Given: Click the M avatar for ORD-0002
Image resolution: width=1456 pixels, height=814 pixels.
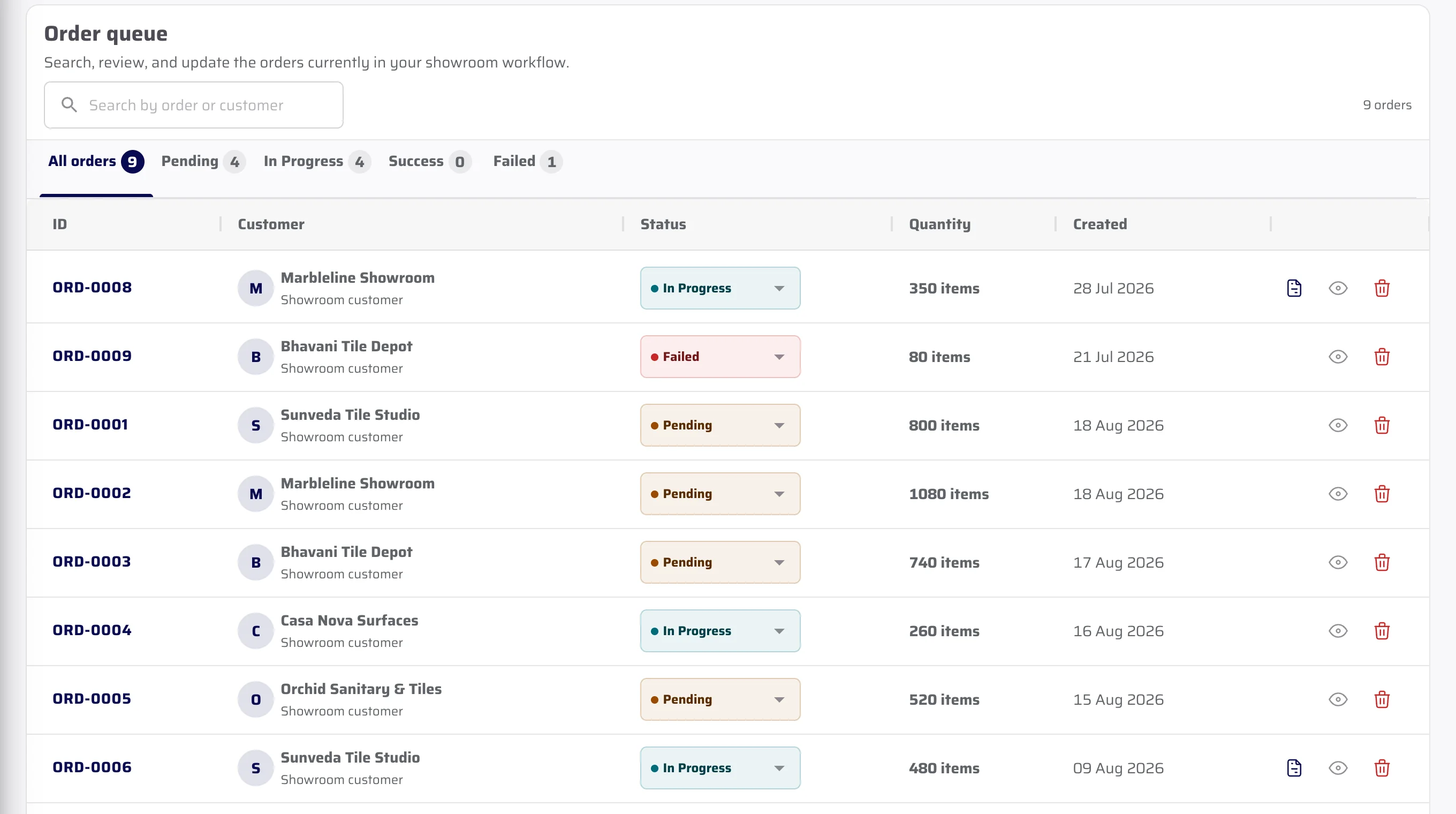Looking at the screenshot, I should [x=255, y=494].
